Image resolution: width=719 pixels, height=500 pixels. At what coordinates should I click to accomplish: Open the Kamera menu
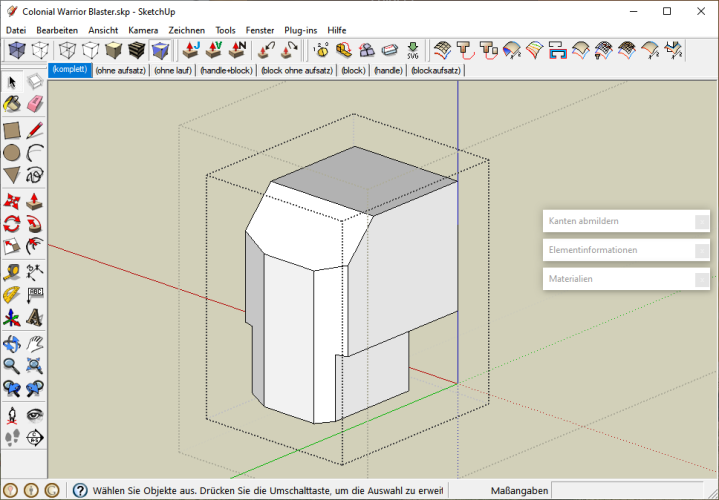click(143, 30)
